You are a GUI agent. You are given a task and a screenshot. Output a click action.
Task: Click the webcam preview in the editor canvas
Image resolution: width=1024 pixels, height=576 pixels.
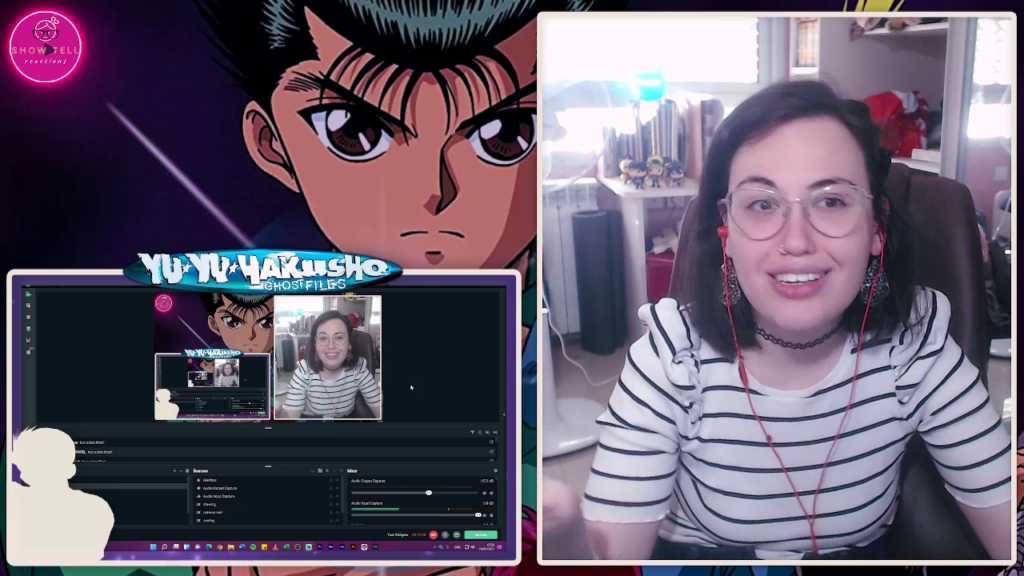click(x=328, y=357)
